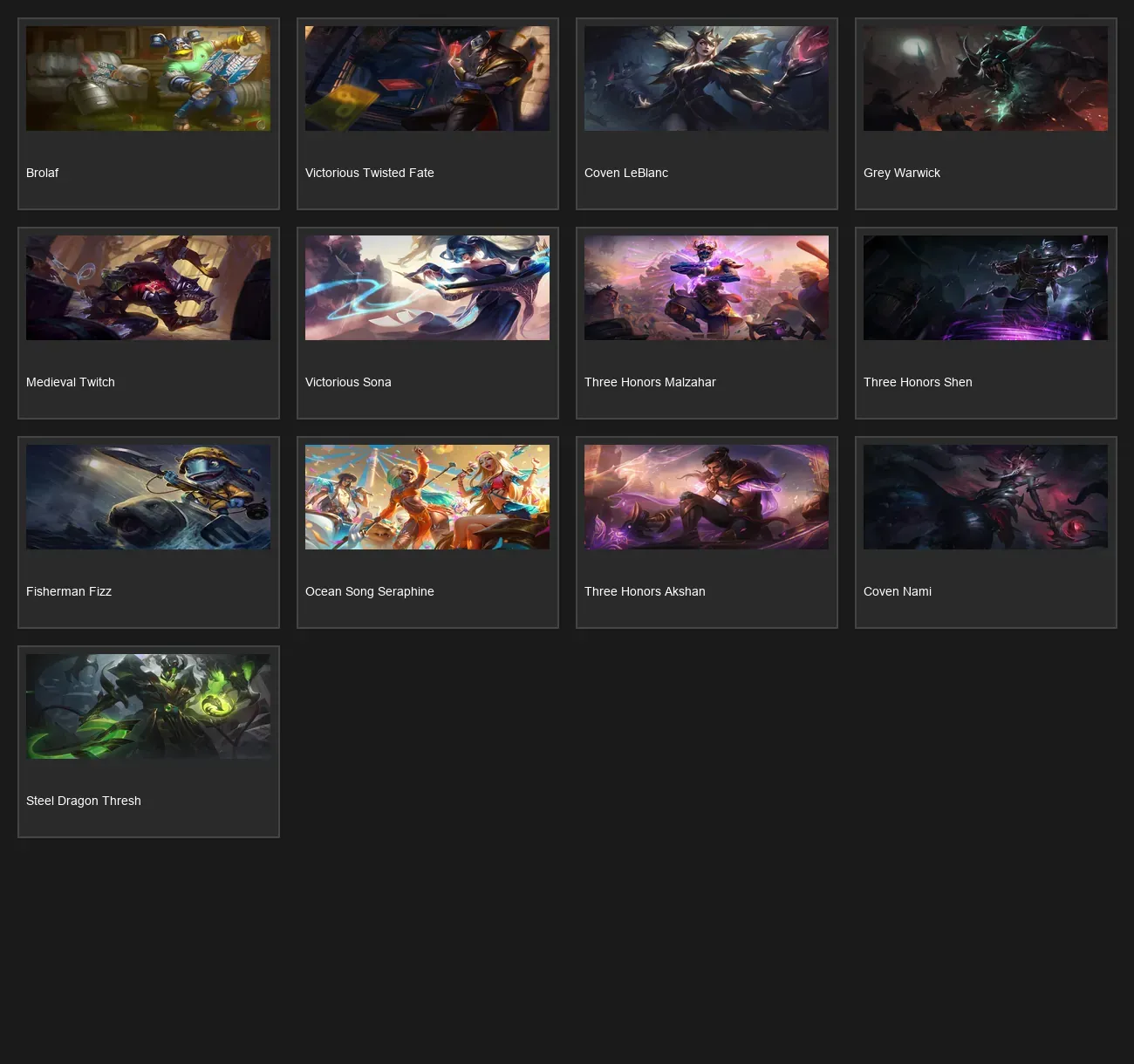Click the Coven LeBlanc splash art

(707, 78)
